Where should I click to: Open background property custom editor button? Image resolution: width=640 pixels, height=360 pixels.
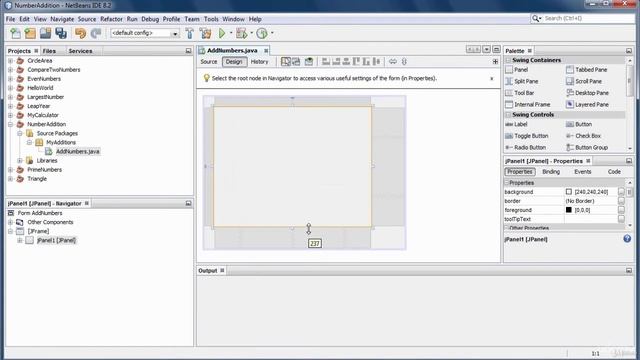621,192
